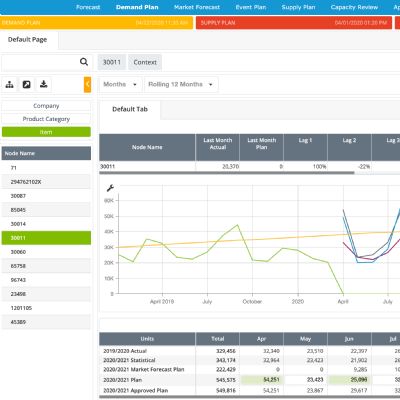This screenshot has width=400, height=400.
Task: Open the Forecast menu
Action: tap(88, 7)
